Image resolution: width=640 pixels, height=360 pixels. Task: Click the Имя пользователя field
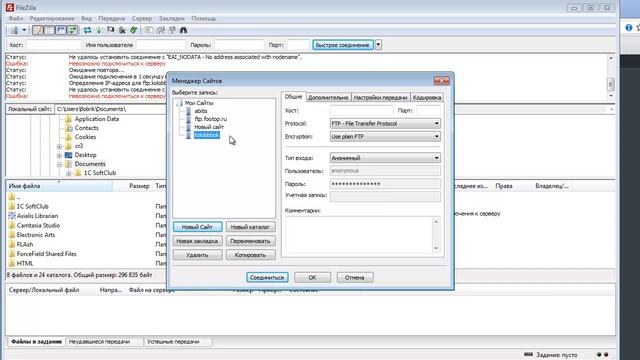click(x=160, y=45)
